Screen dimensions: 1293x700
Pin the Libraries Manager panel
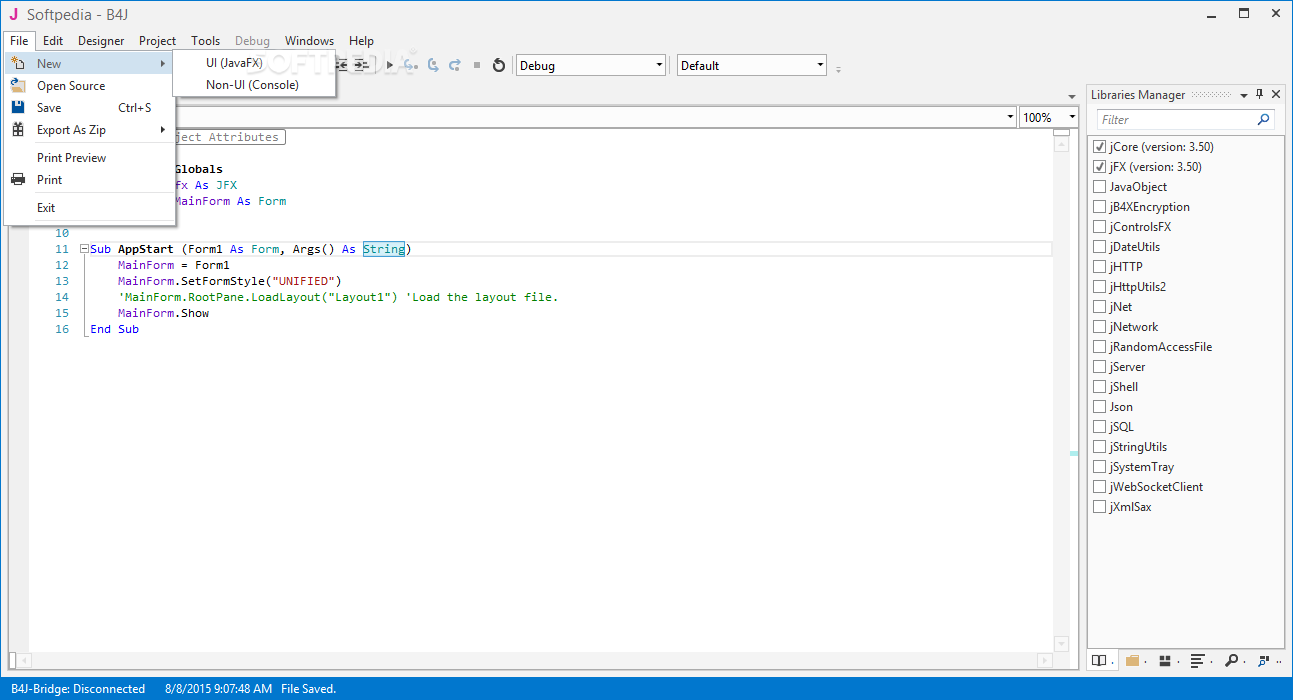coord(1259,94)
